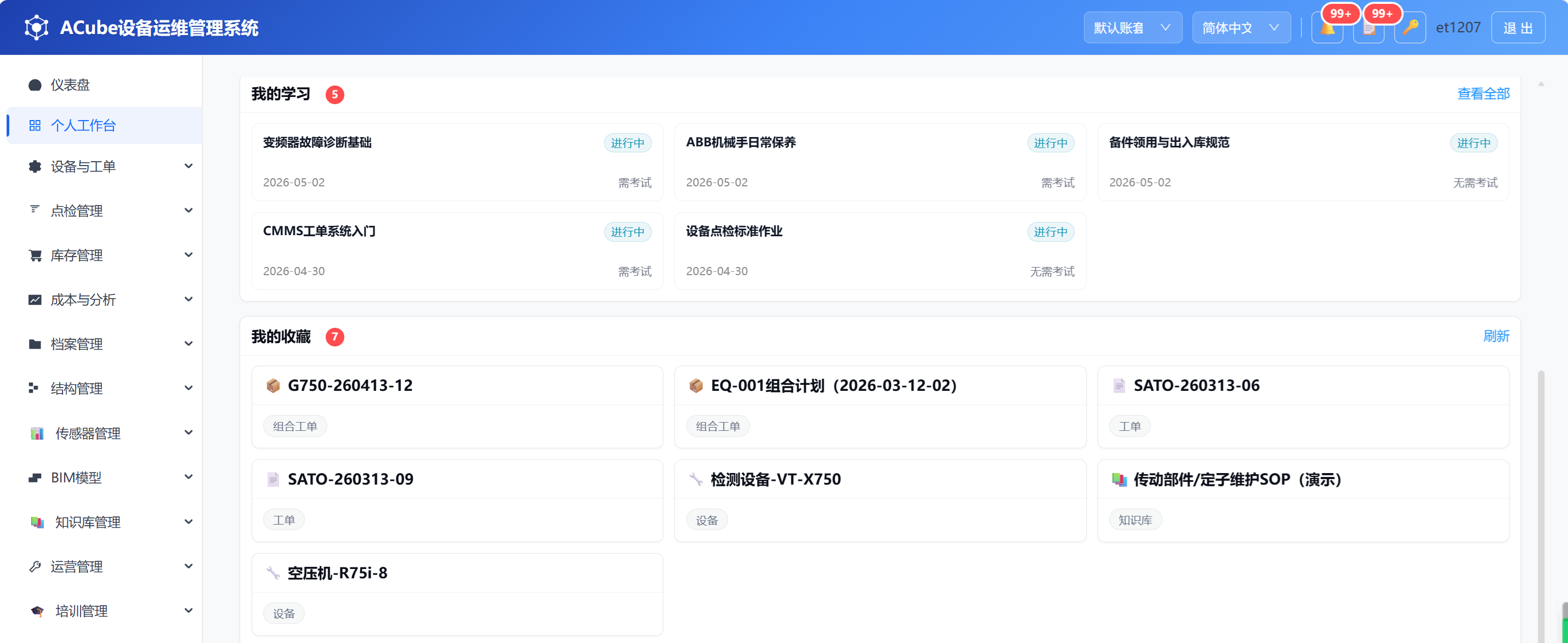Click the dashboard 仪表盘 icon
This screenshot has height=643, width=1568.
(x=35, y=84)
